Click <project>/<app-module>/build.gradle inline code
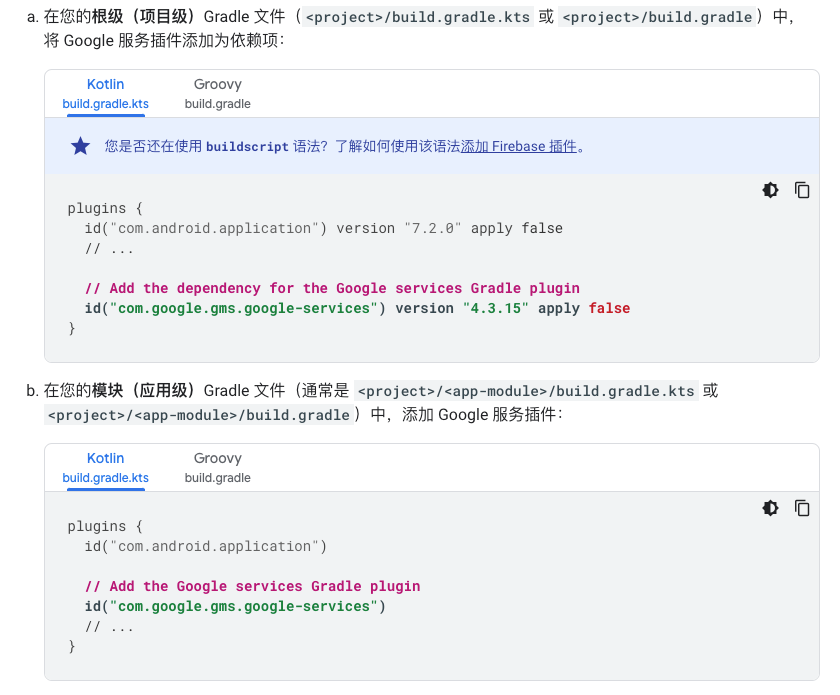 click(199, 415)
